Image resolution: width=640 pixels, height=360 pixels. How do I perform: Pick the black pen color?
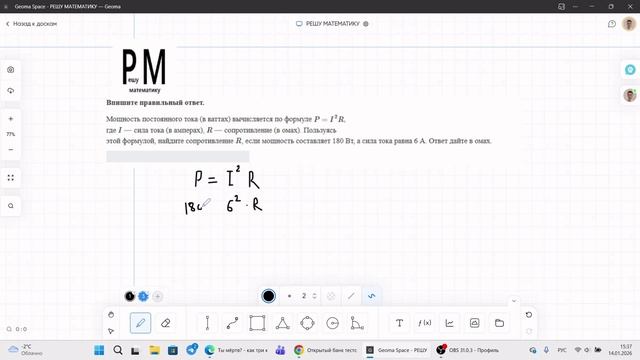[269, 296]
